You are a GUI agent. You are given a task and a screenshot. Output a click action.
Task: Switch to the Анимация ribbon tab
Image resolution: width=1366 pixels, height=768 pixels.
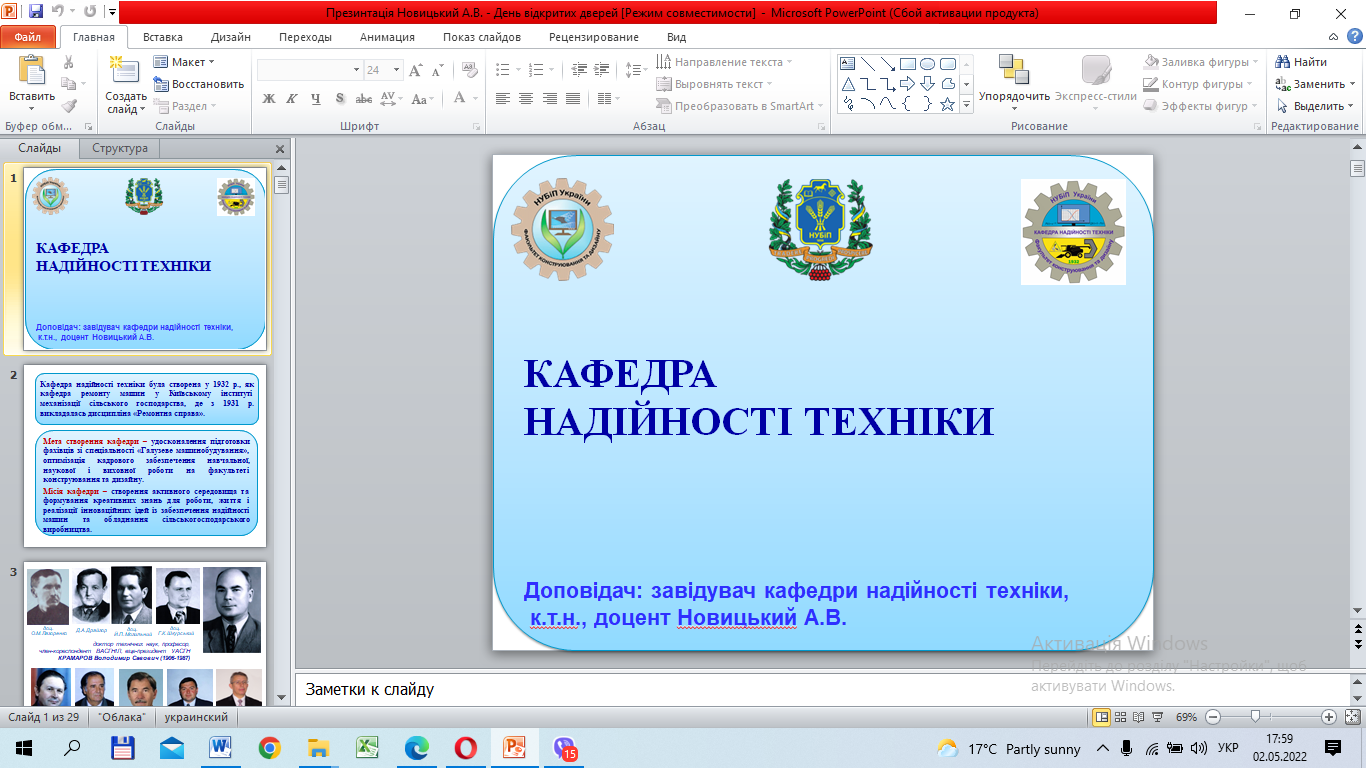[387, 37]
